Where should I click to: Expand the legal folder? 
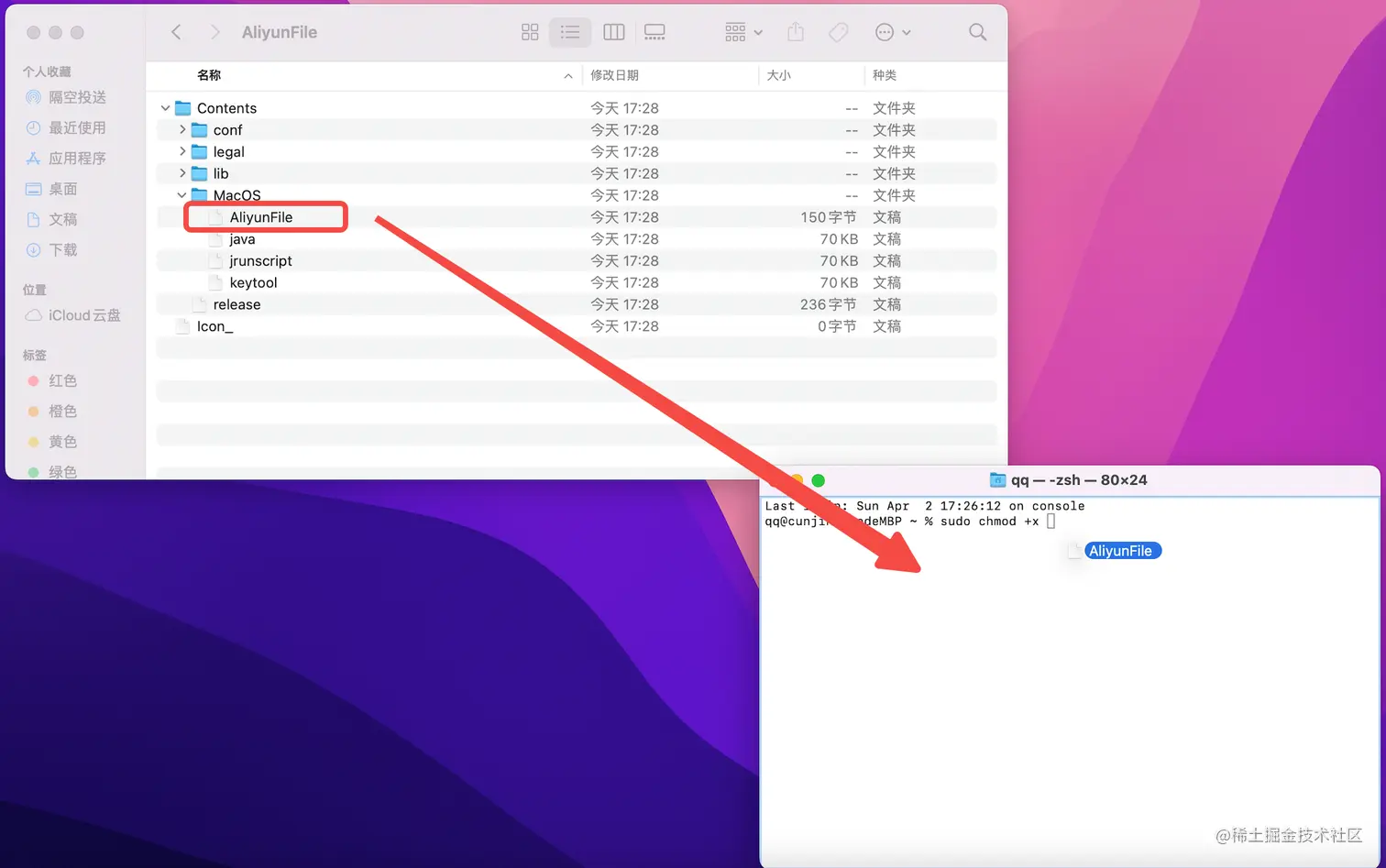[181, 151]
